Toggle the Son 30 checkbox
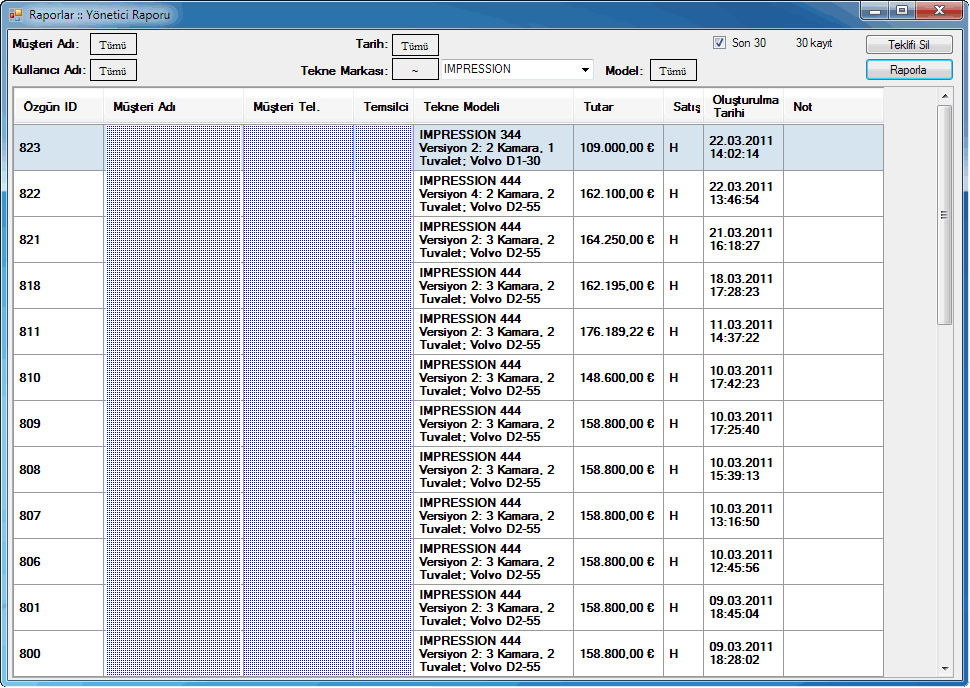Viewport: 970px width, 688px height. pyautogui.click(x=719, y=43)
